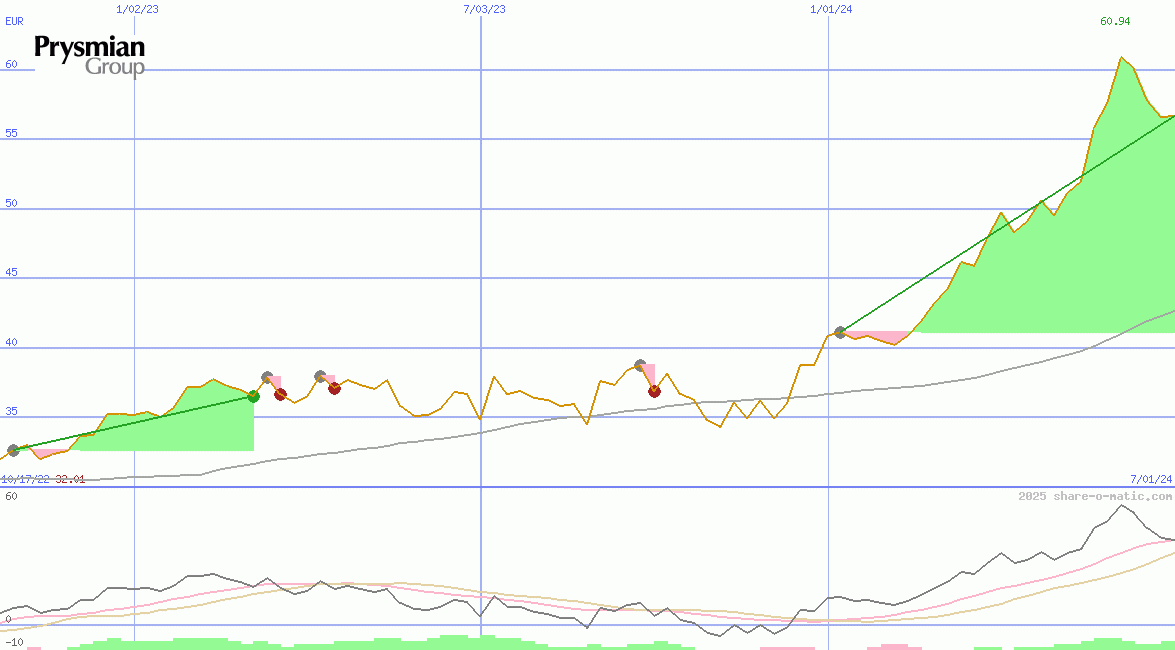1175x650 pixels.
Task: Click the gray marker right after the green marker
Action: (x=267, y=378)
